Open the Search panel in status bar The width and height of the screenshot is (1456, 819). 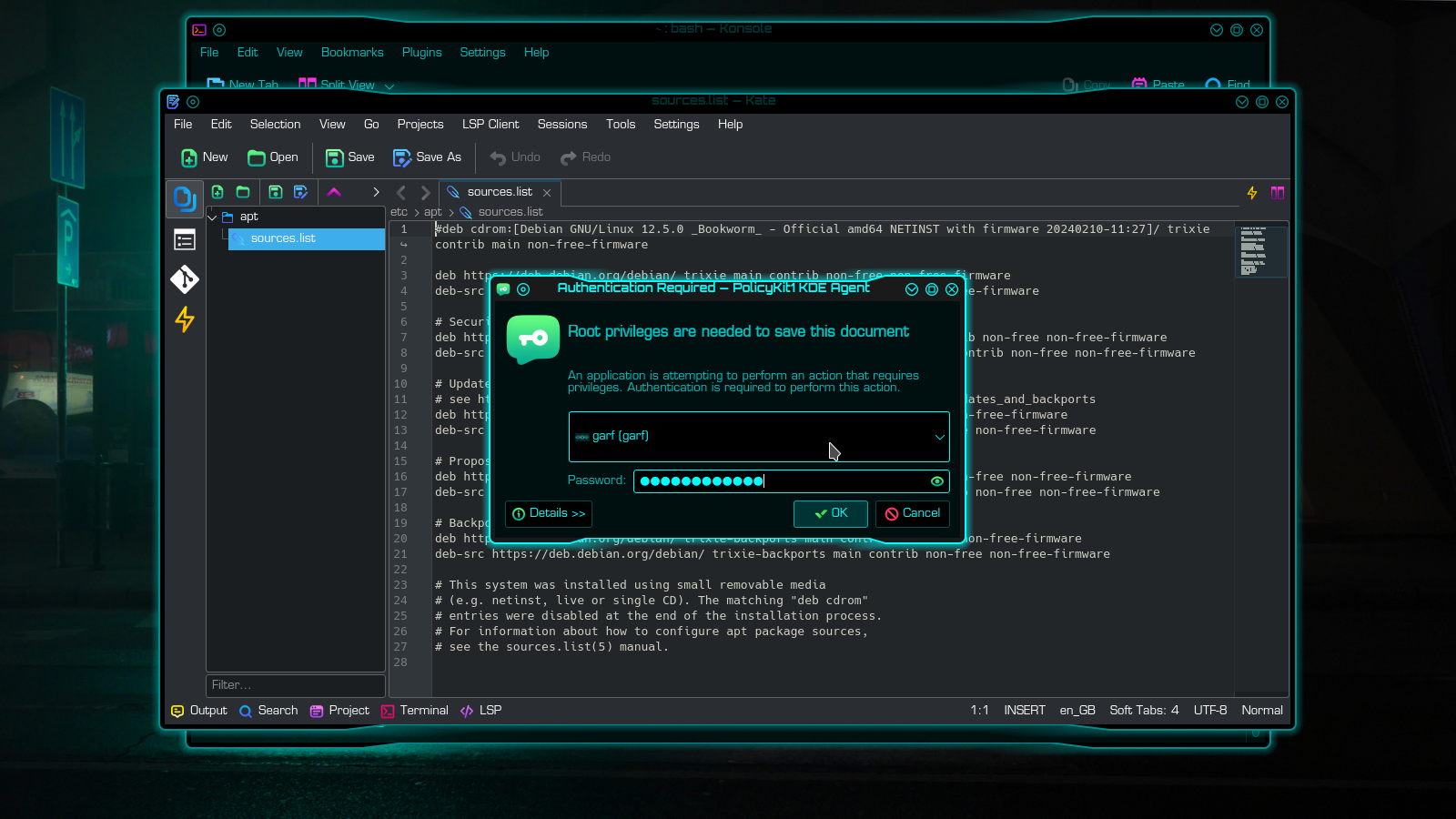268,711
